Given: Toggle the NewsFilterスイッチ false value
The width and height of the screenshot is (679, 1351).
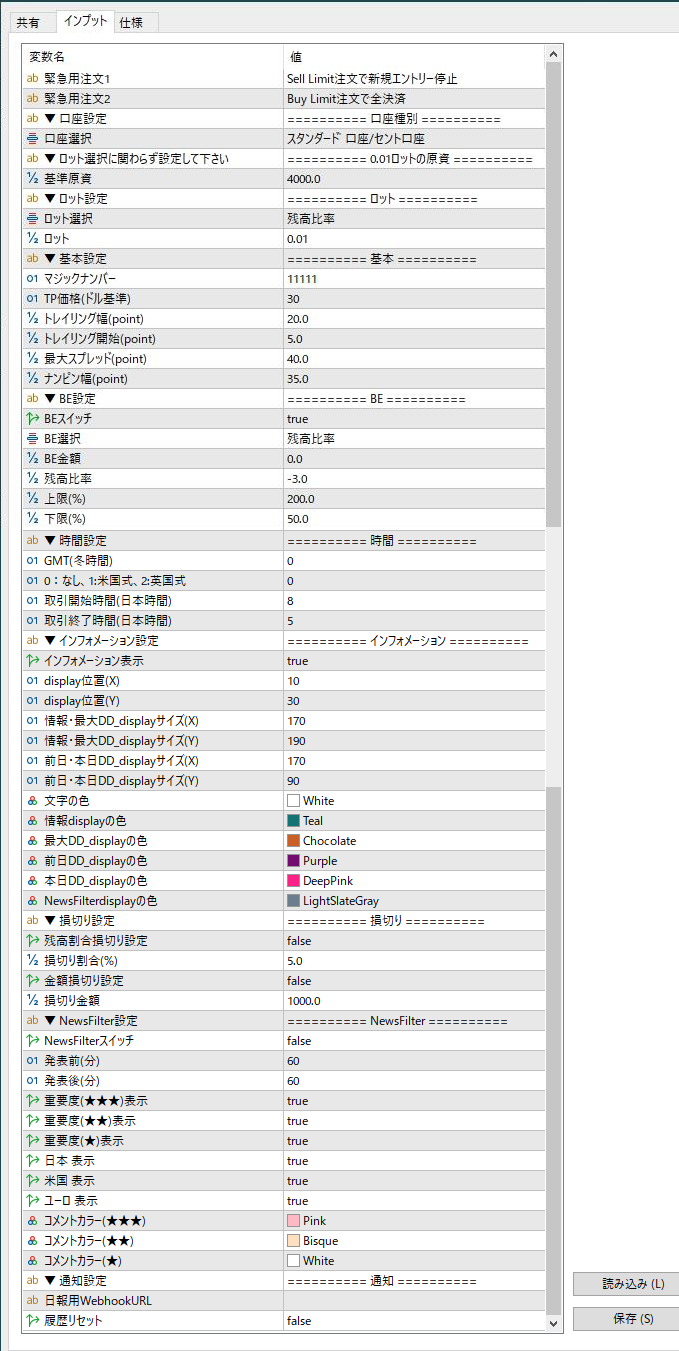Looking at the screenshot, I should point(298,1041).
